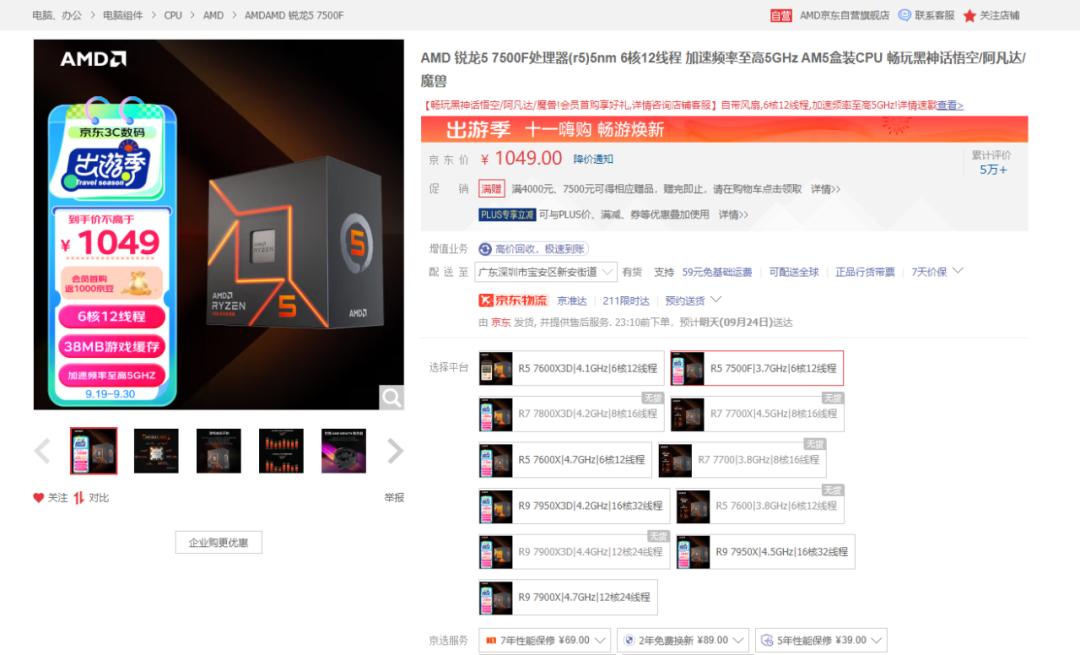Click 正品行货带票 link
The image size is (1080, 655).
point(865,272)
